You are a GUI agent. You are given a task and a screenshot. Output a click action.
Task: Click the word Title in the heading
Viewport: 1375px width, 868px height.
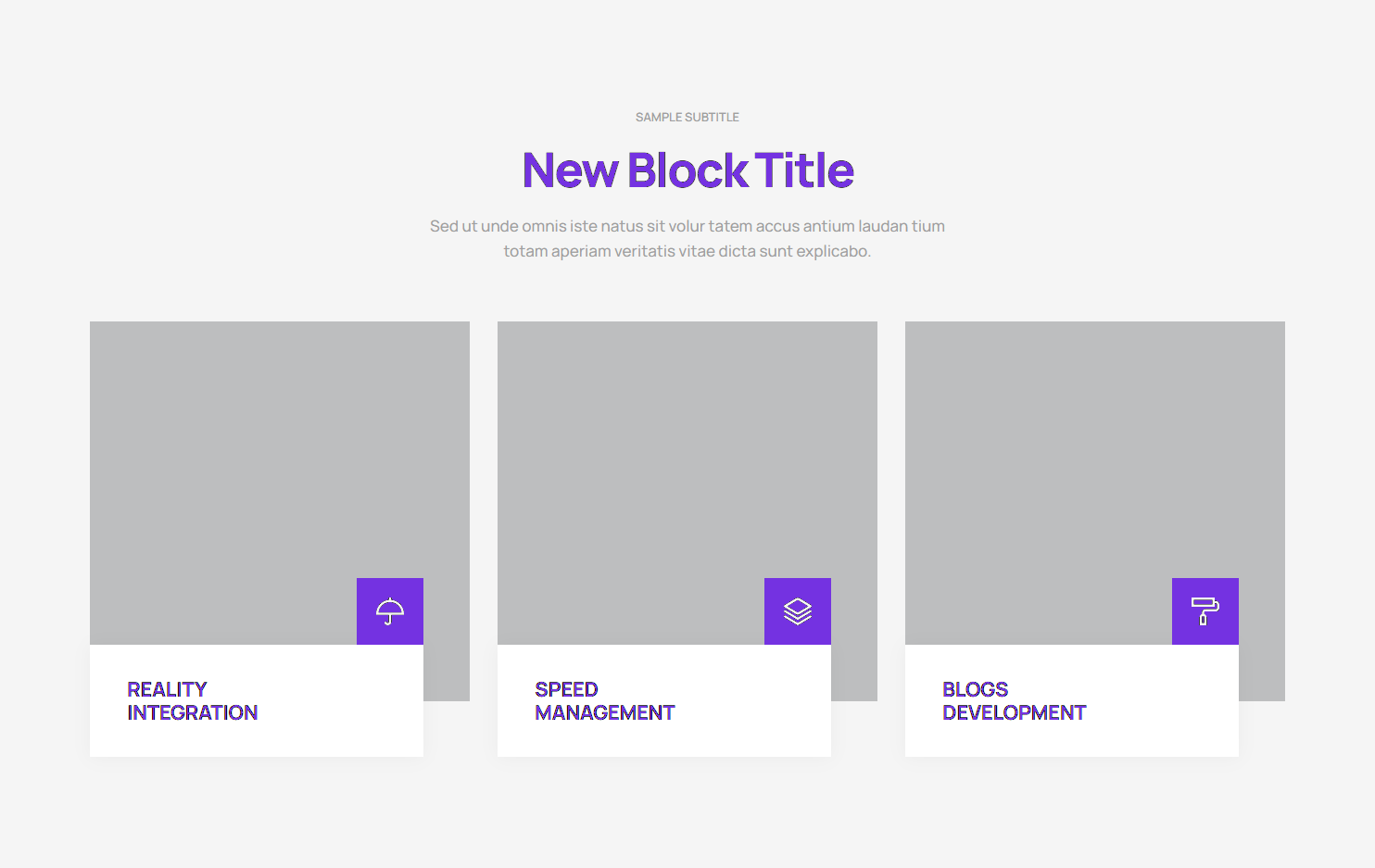point(804,170)
